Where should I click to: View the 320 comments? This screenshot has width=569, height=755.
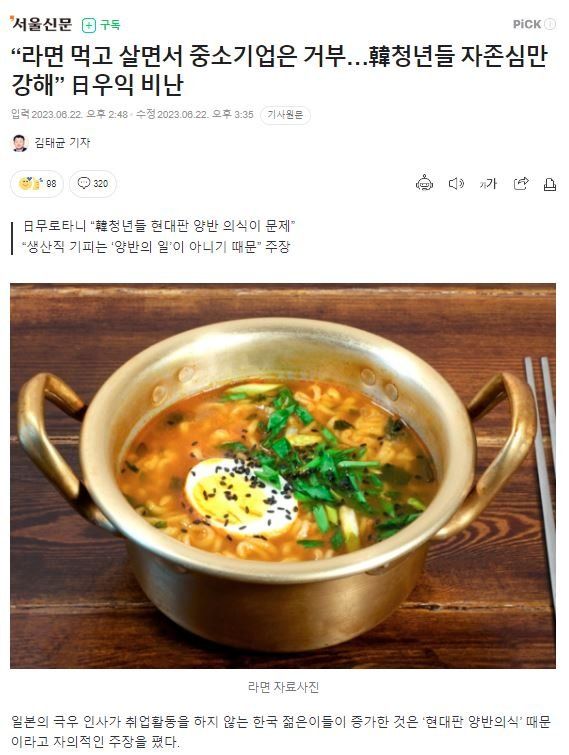93,183
